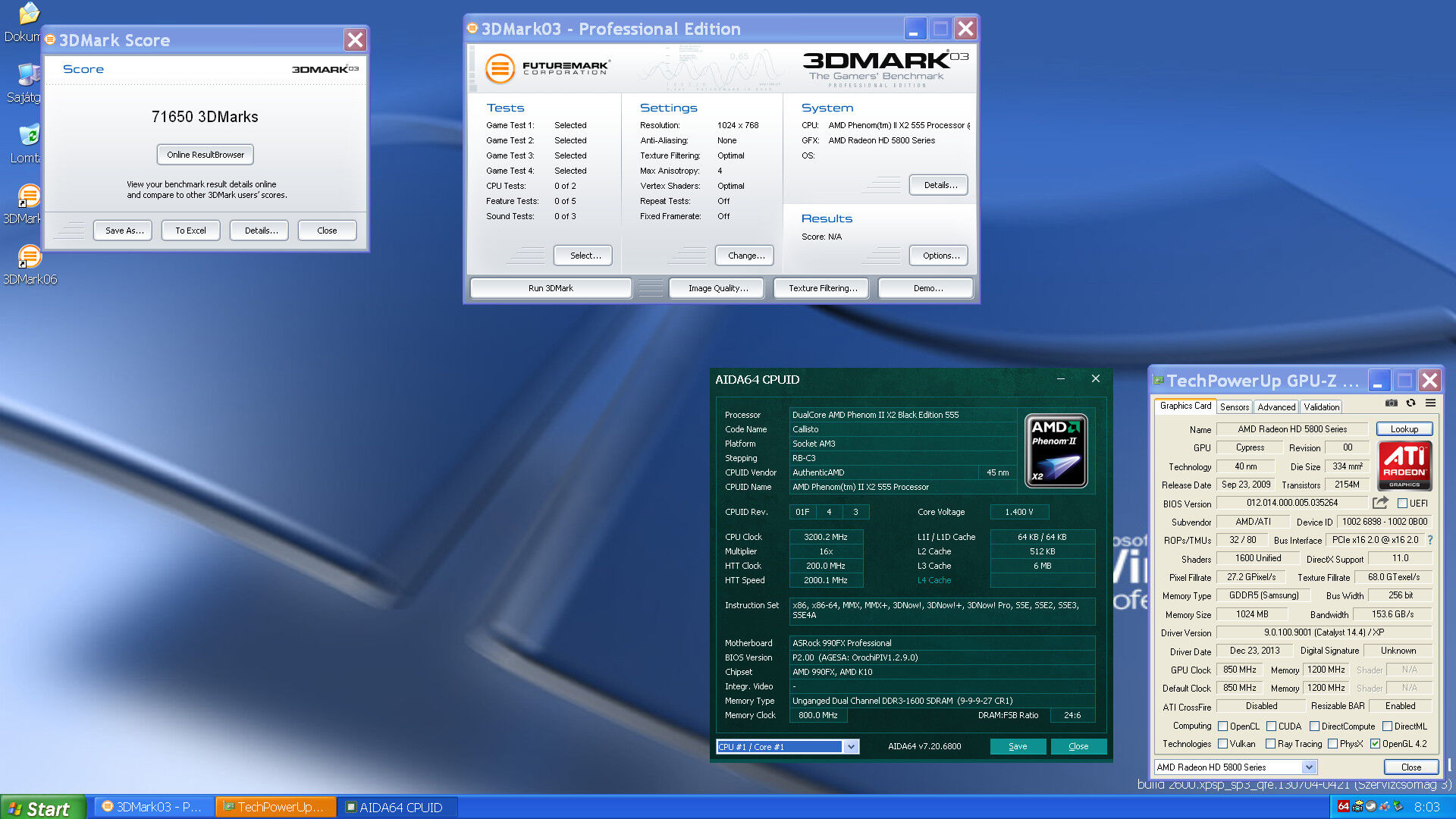The width and height of the screenshot is (1456, 819).
Task: Open the Documents folder desktop icon
Action: pos(30,14)
